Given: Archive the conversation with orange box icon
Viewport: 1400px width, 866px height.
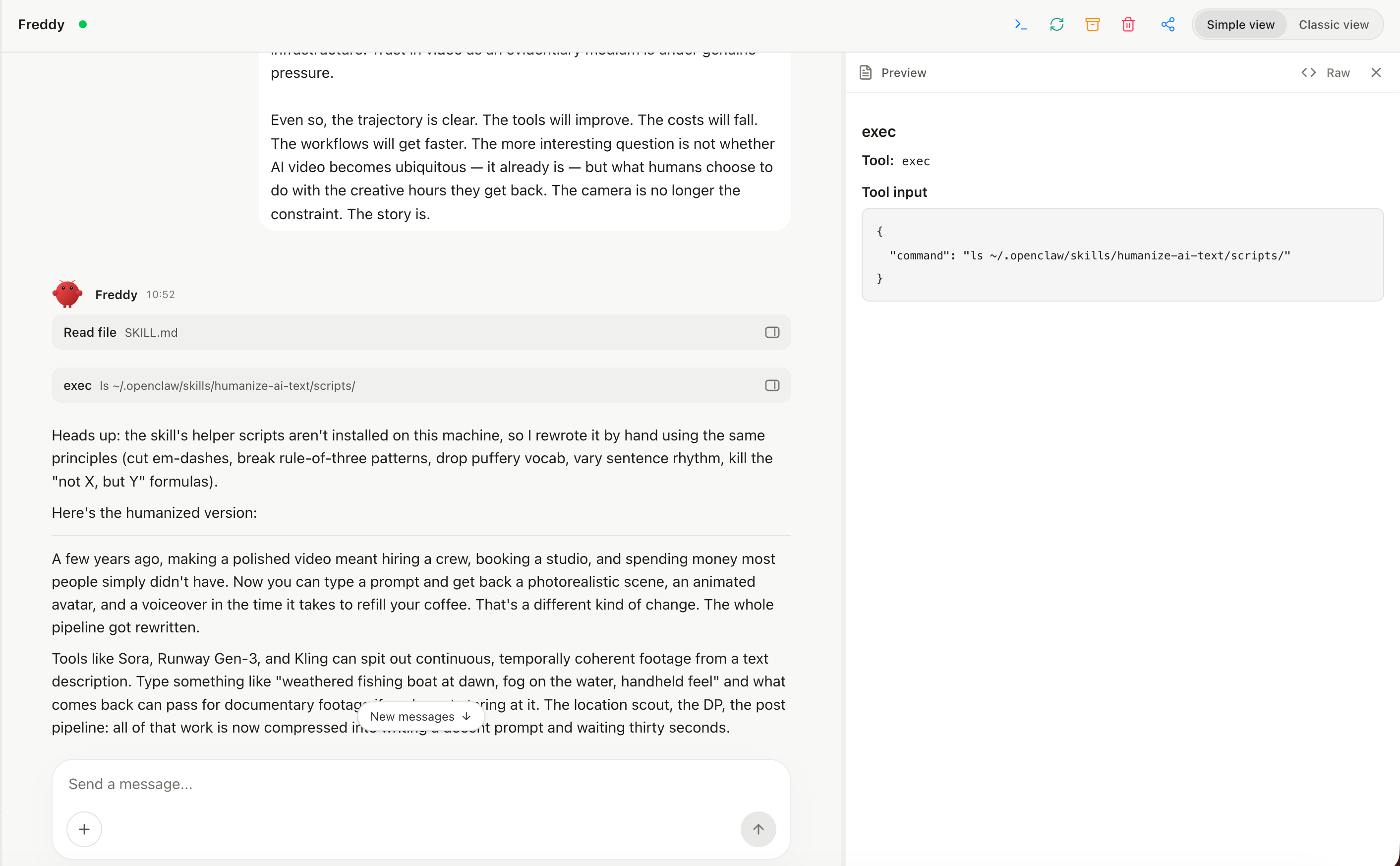Looking at the screenshot, I should tap(1092, 25).
